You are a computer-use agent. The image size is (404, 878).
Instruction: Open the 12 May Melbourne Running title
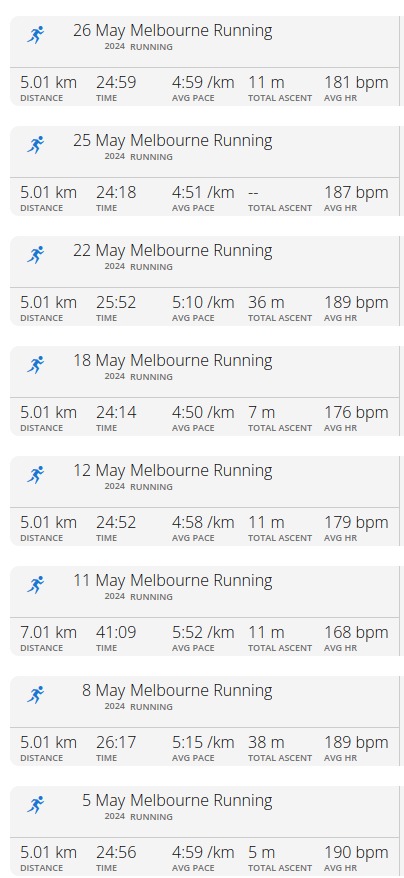(173, 470)
